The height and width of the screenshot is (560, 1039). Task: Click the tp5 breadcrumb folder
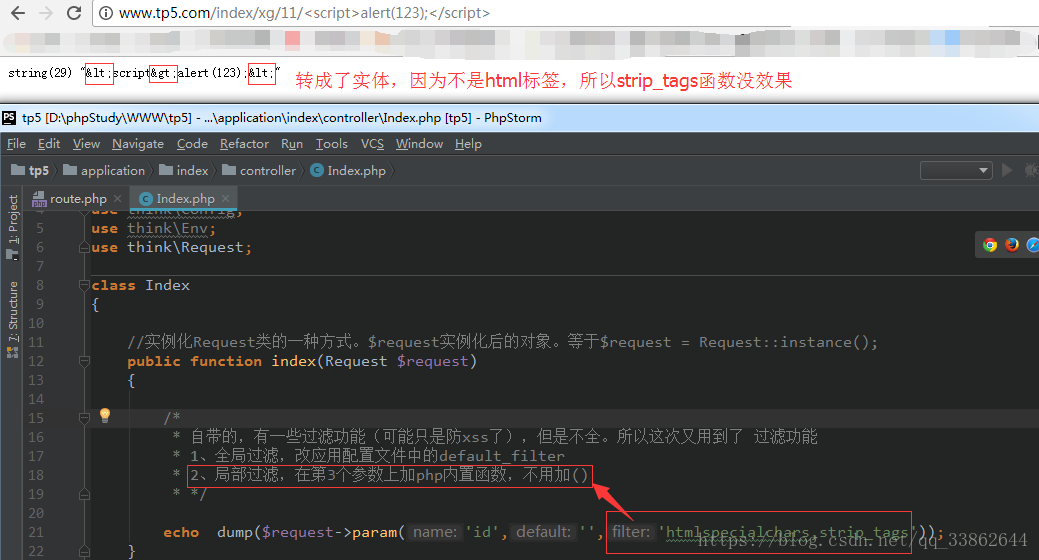[30, 170]
